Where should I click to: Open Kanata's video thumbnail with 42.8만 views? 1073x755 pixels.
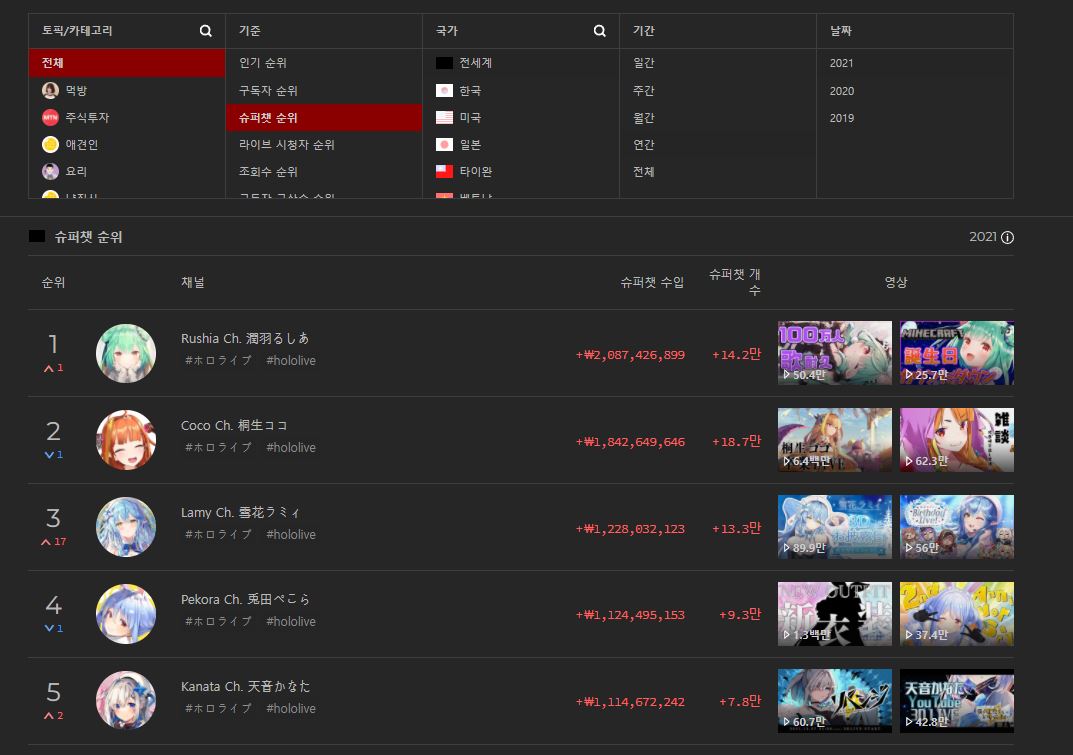[956, 700]
